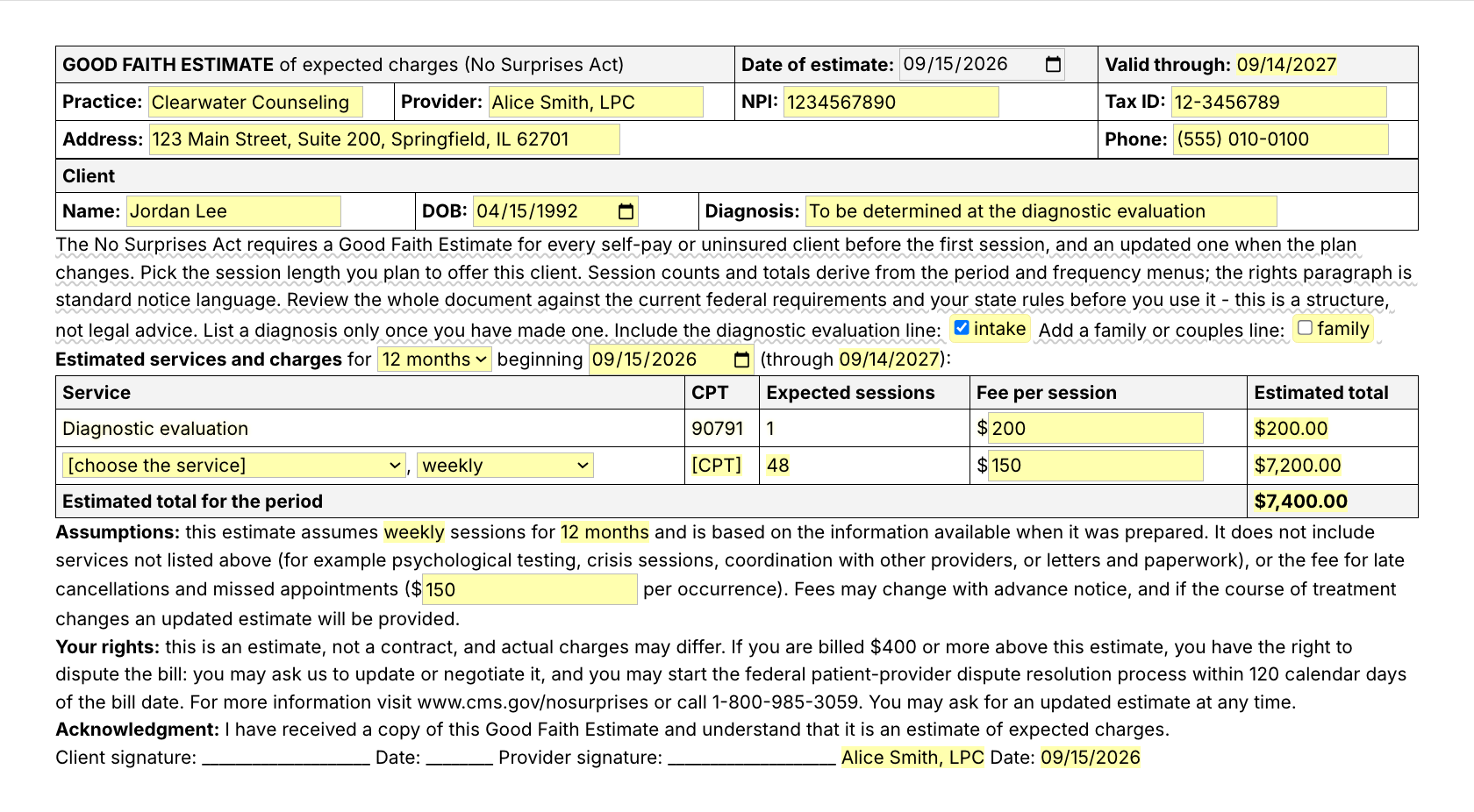Screen dimensions: 1474x812
Task: Click the NPI number field
Action: [x=891, y=103]
